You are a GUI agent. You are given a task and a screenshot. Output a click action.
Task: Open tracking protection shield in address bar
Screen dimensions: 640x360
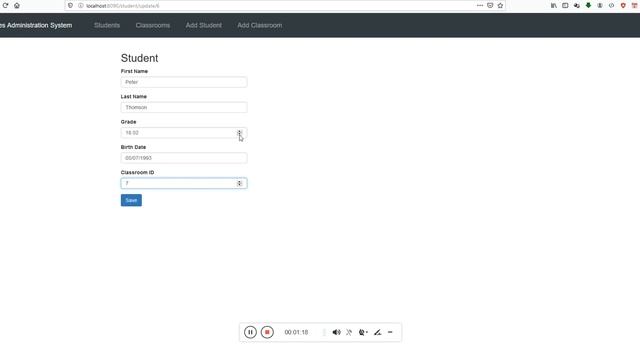pos(71,6)
